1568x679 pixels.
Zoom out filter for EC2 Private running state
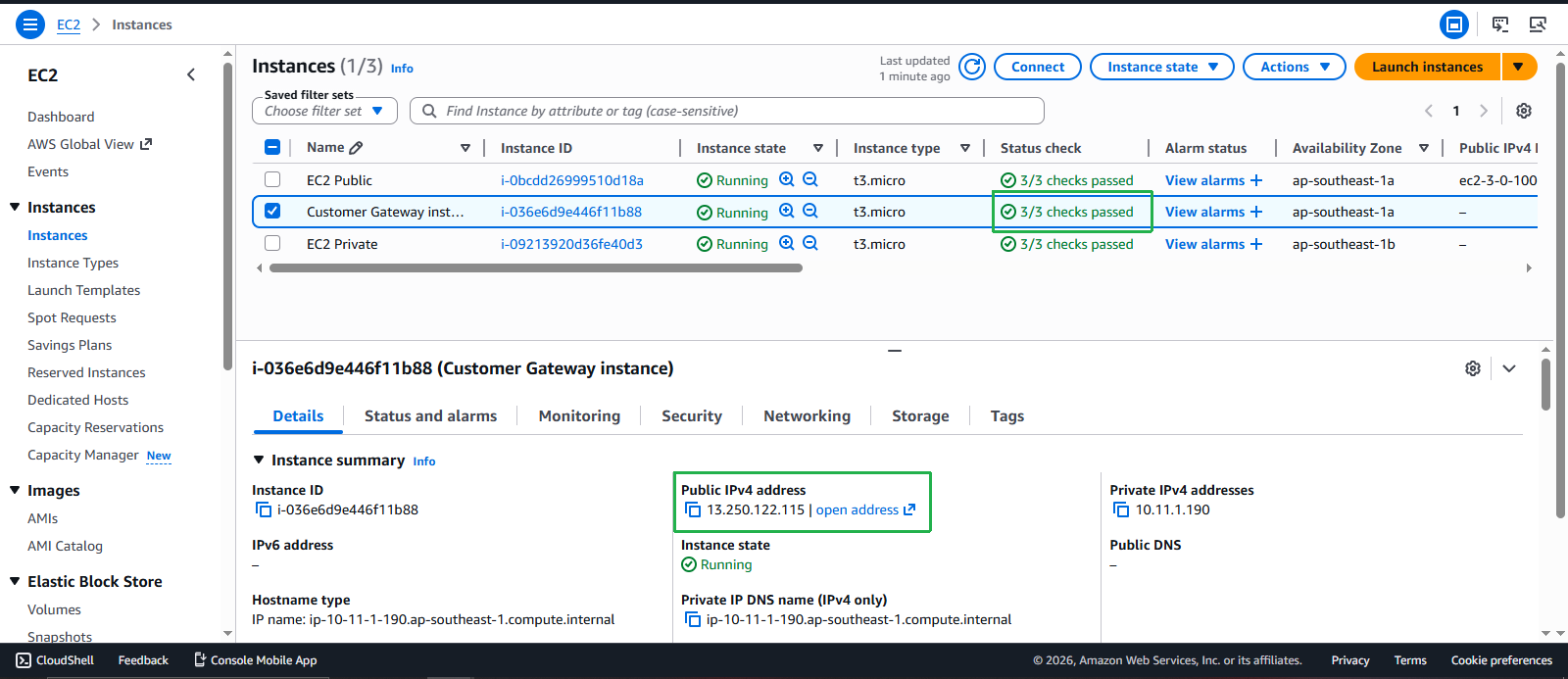pyautogui.click(x=810, y=243)
